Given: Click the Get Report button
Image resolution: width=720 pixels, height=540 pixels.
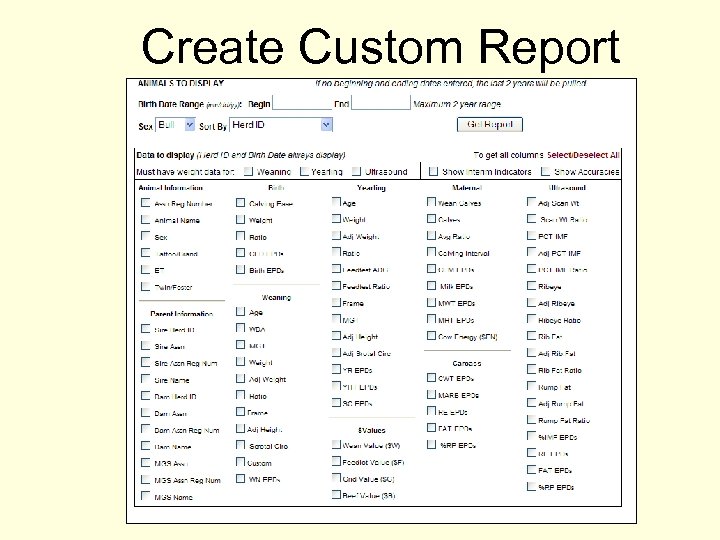Looking at the screenshot, I should [x=490, y=124].
